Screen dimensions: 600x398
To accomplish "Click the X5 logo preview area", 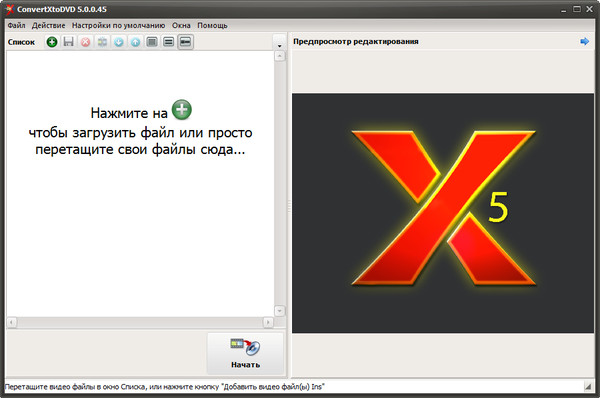I will [x=443, y=213].
